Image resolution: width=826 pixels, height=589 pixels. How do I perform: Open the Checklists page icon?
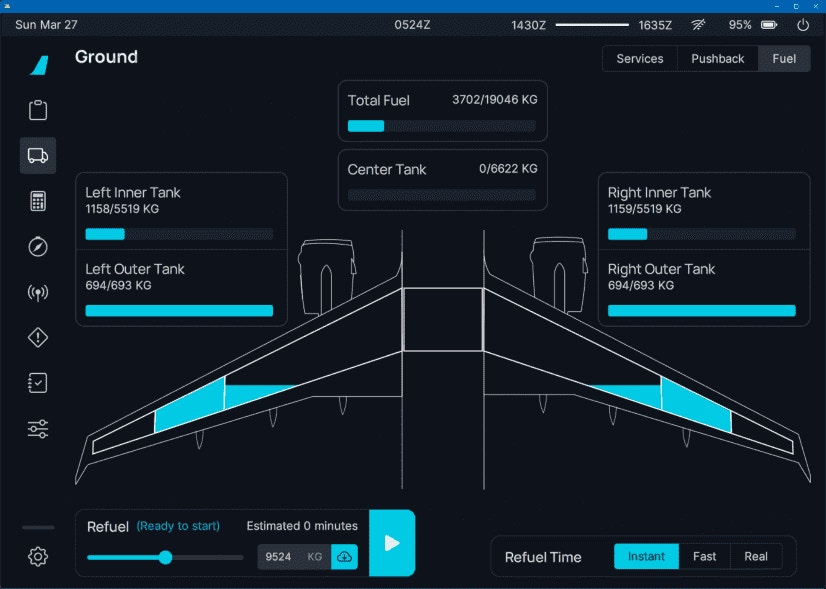(x=38, y=383)
